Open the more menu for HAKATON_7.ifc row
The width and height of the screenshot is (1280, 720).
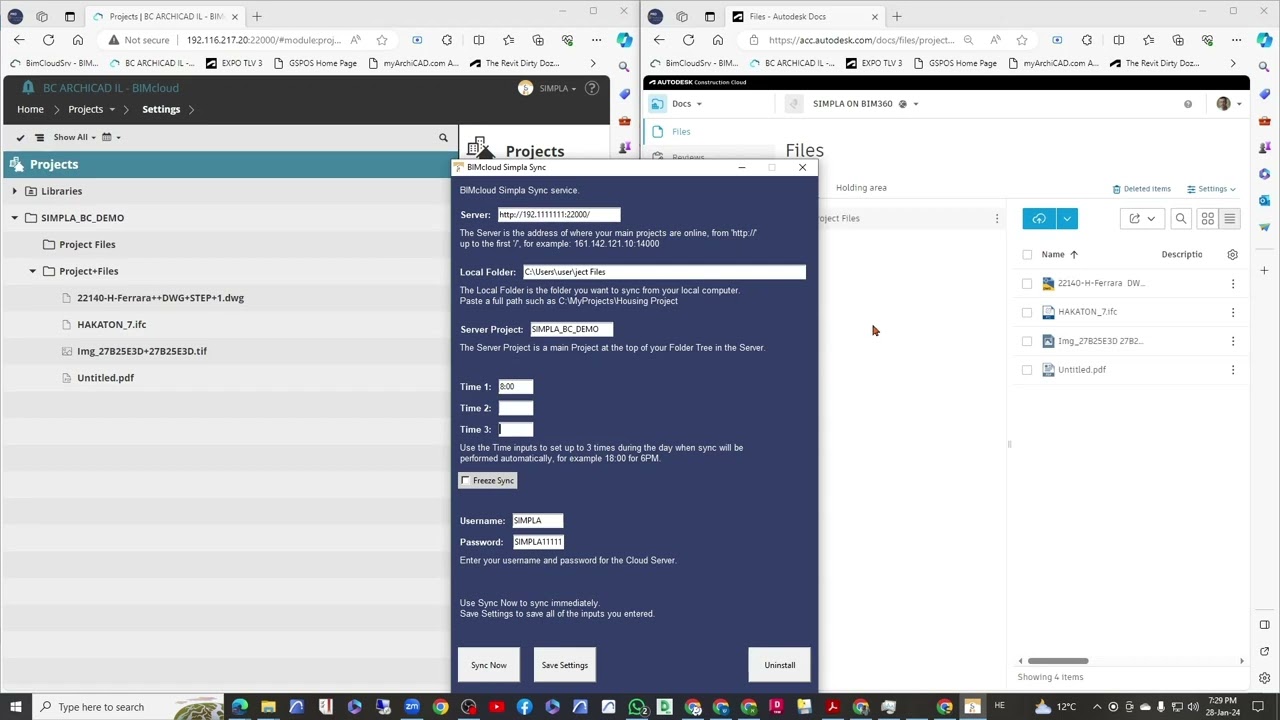pyautogui.click(x=1233, y=312)
